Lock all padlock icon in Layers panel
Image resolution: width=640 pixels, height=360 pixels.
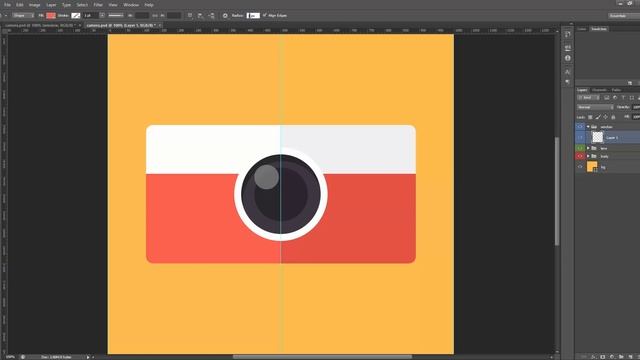click(x=613, y=117)
